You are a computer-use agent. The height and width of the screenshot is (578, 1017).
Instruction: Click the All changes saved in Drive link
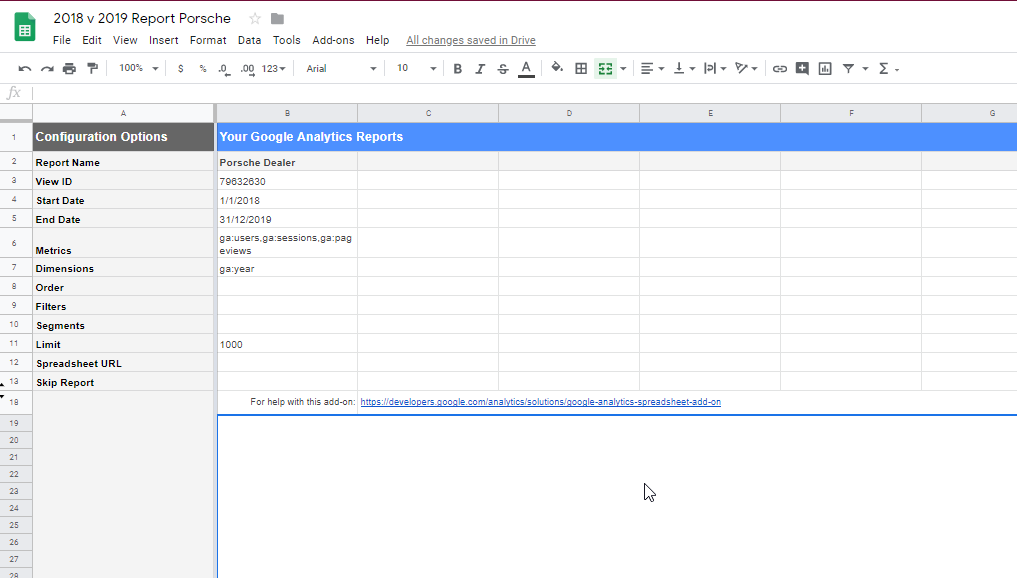pyautogui.click(x=470, y=40)
